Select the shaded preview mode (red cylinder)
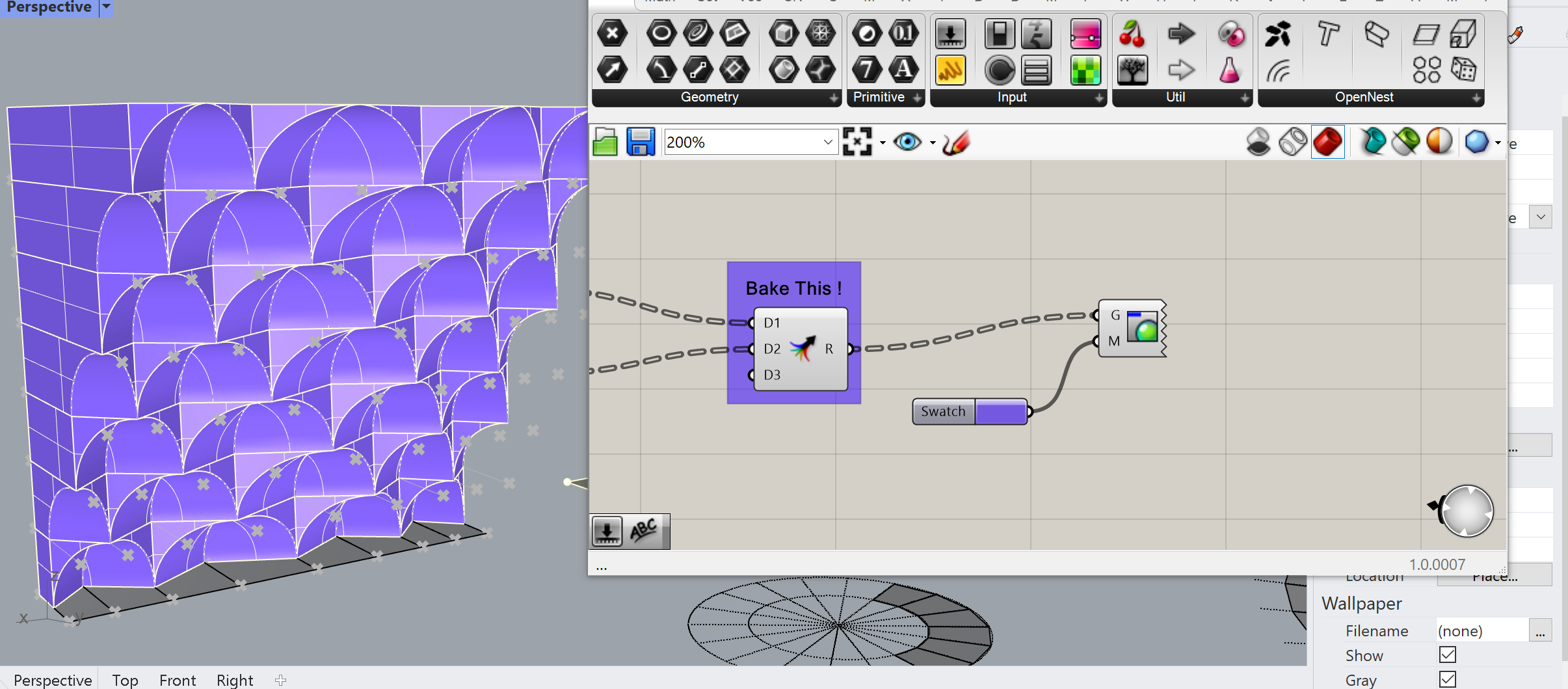Screen dimensions: 1568x689 click(1328, 141)
